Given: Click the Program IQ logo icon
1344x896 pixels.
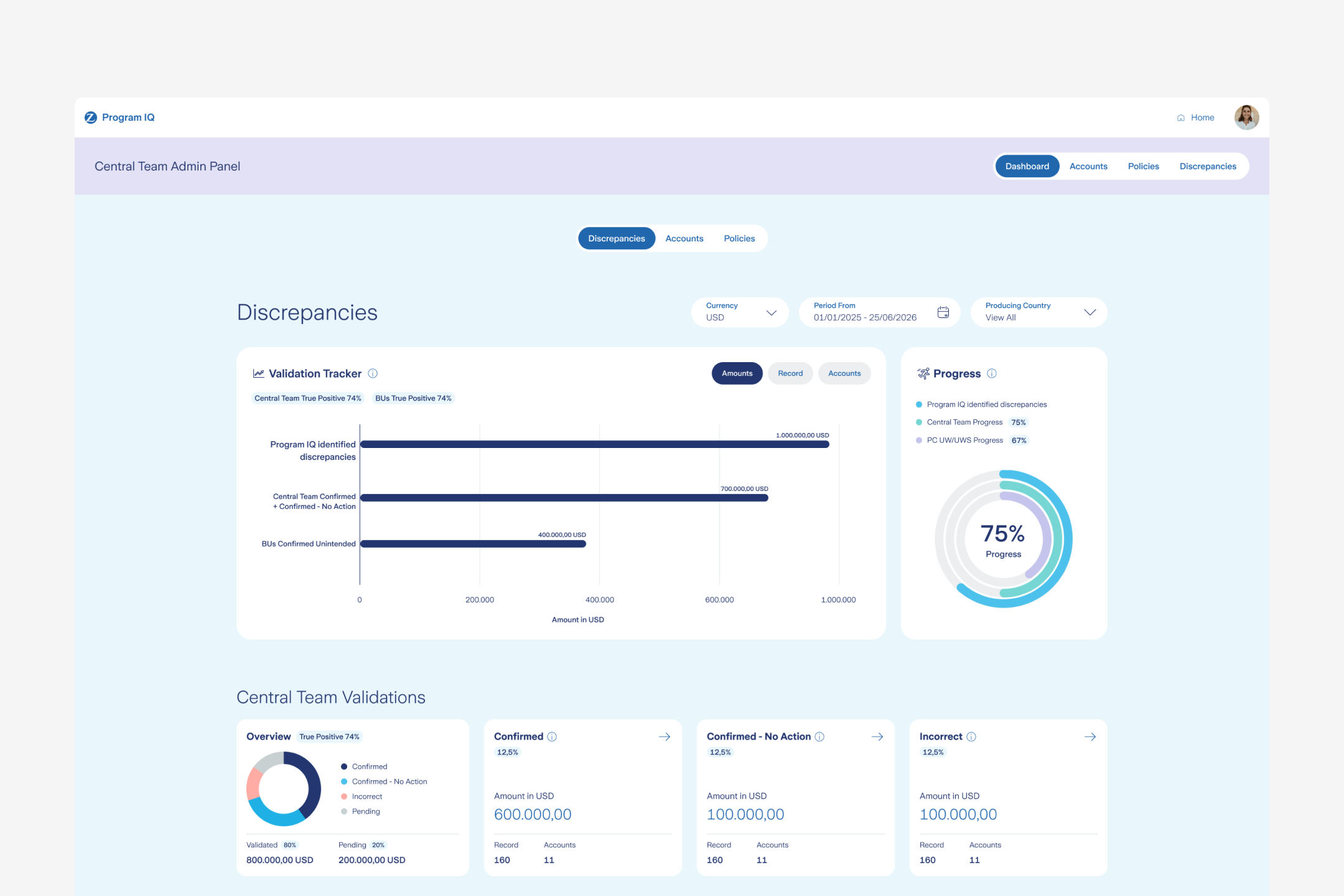Looking at the screenshot, I should (x=91, y=118).
